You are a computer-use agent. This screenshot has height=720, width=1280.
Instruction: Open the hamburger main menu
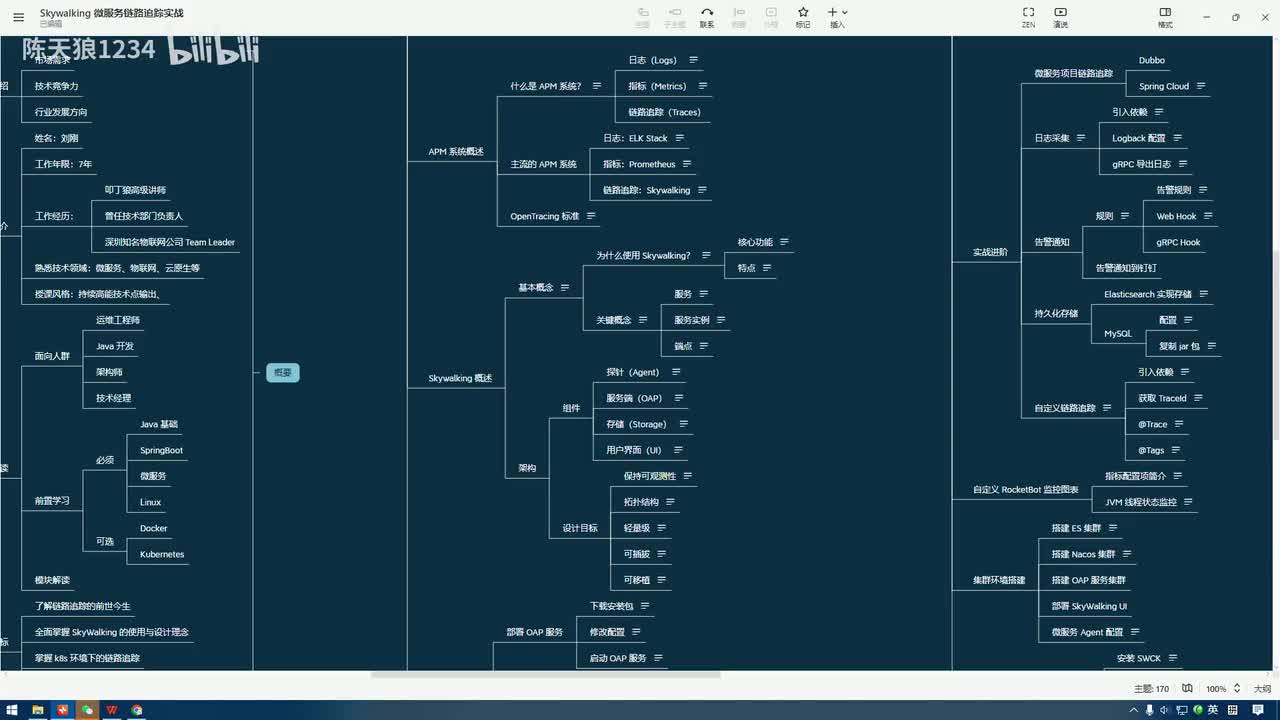(x=18, y=17)
